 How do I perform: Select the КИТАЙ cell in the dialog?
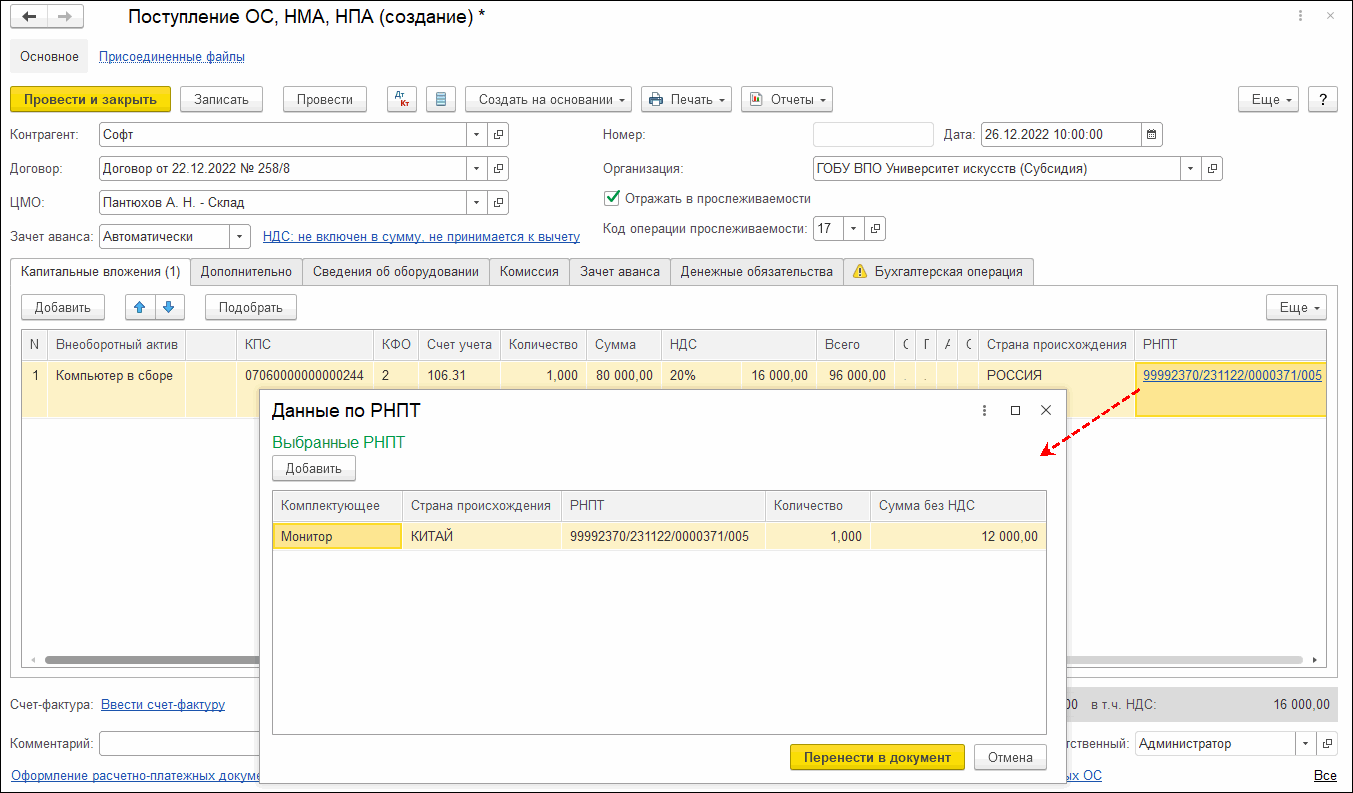pos(482,536)
